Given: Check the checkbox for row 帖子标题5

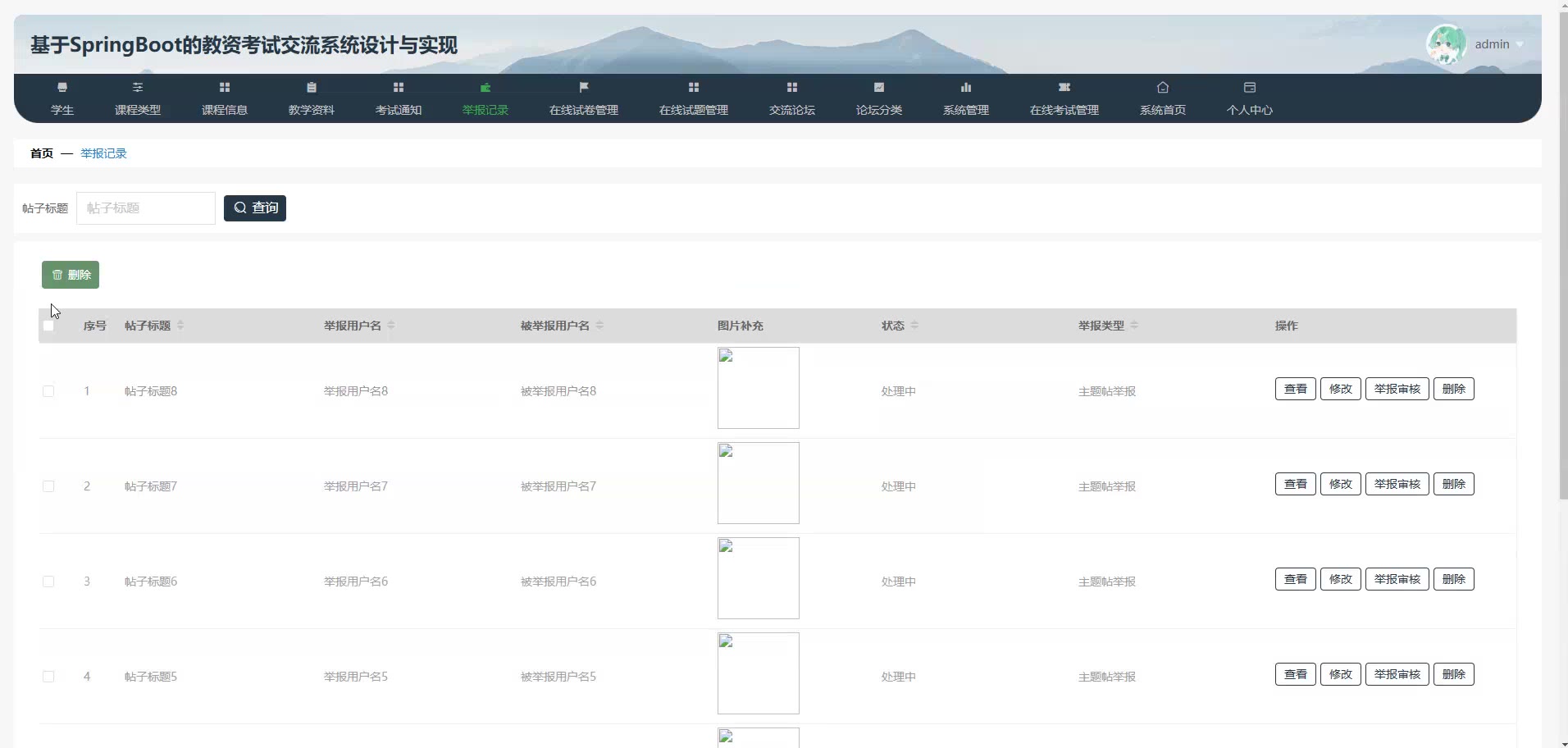Looking at the screenshot, I should (x=48, y=677).
